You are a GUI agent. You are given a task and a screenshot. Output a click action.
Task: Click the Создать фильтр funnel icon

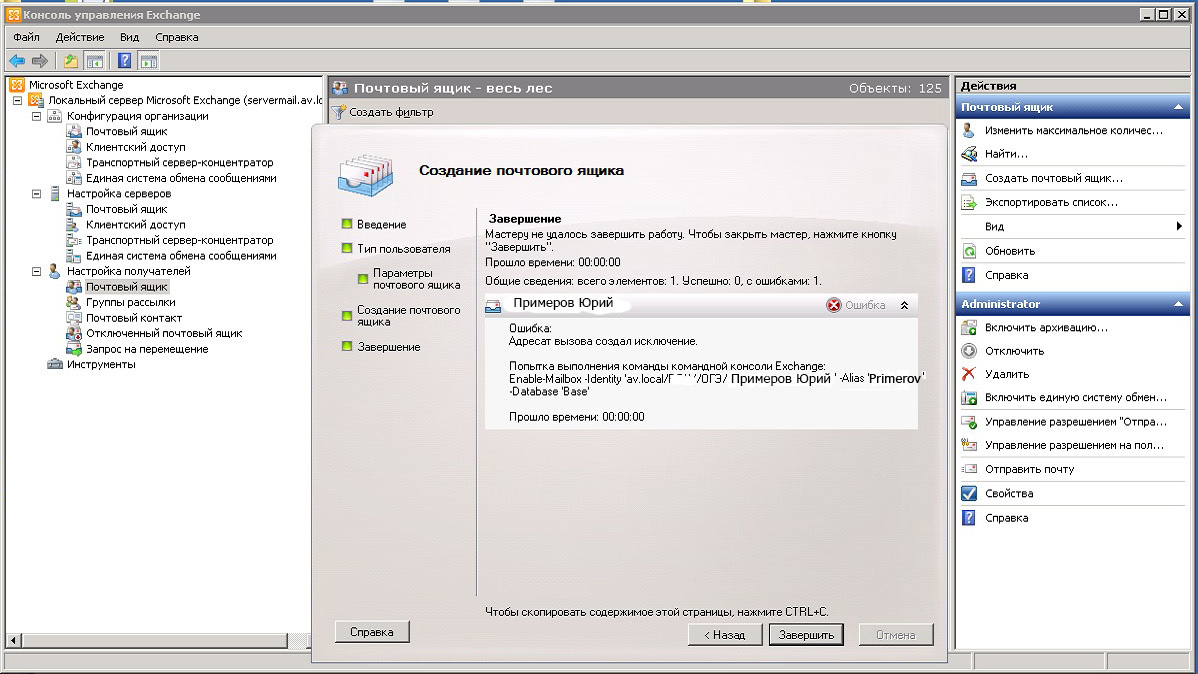tap(339, 112)
